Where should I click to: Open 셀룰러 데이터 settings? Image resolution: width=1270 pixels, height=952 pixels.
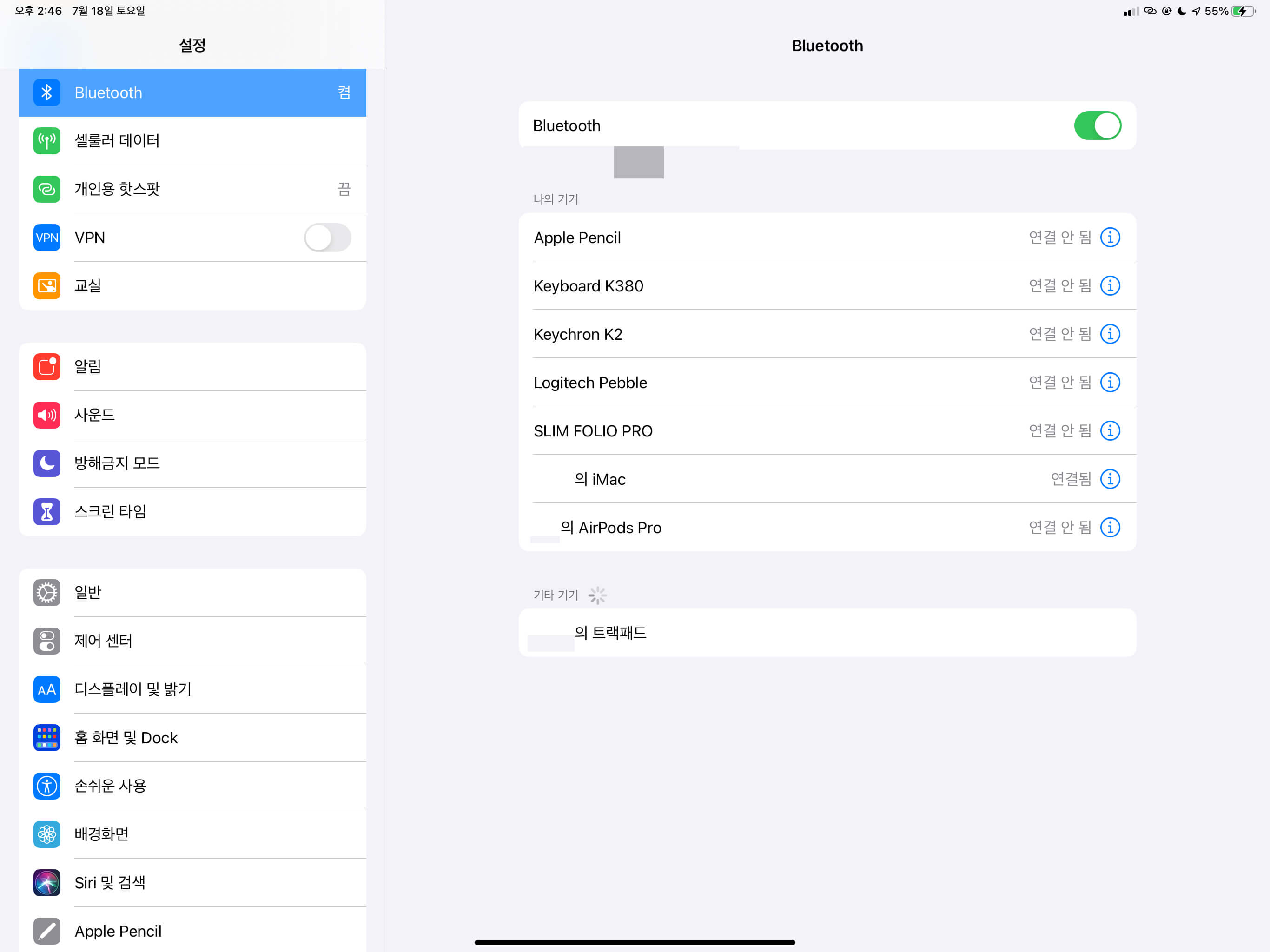pos(192,141)
